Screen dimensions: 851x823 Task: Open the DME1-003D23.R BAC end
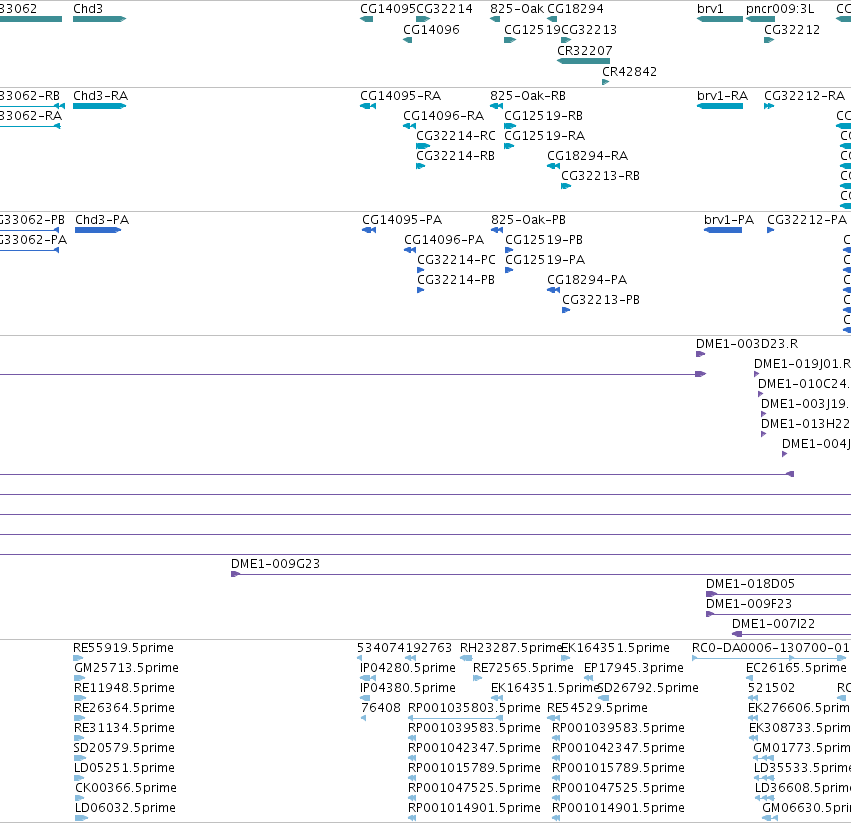click(x=701, y=354)
